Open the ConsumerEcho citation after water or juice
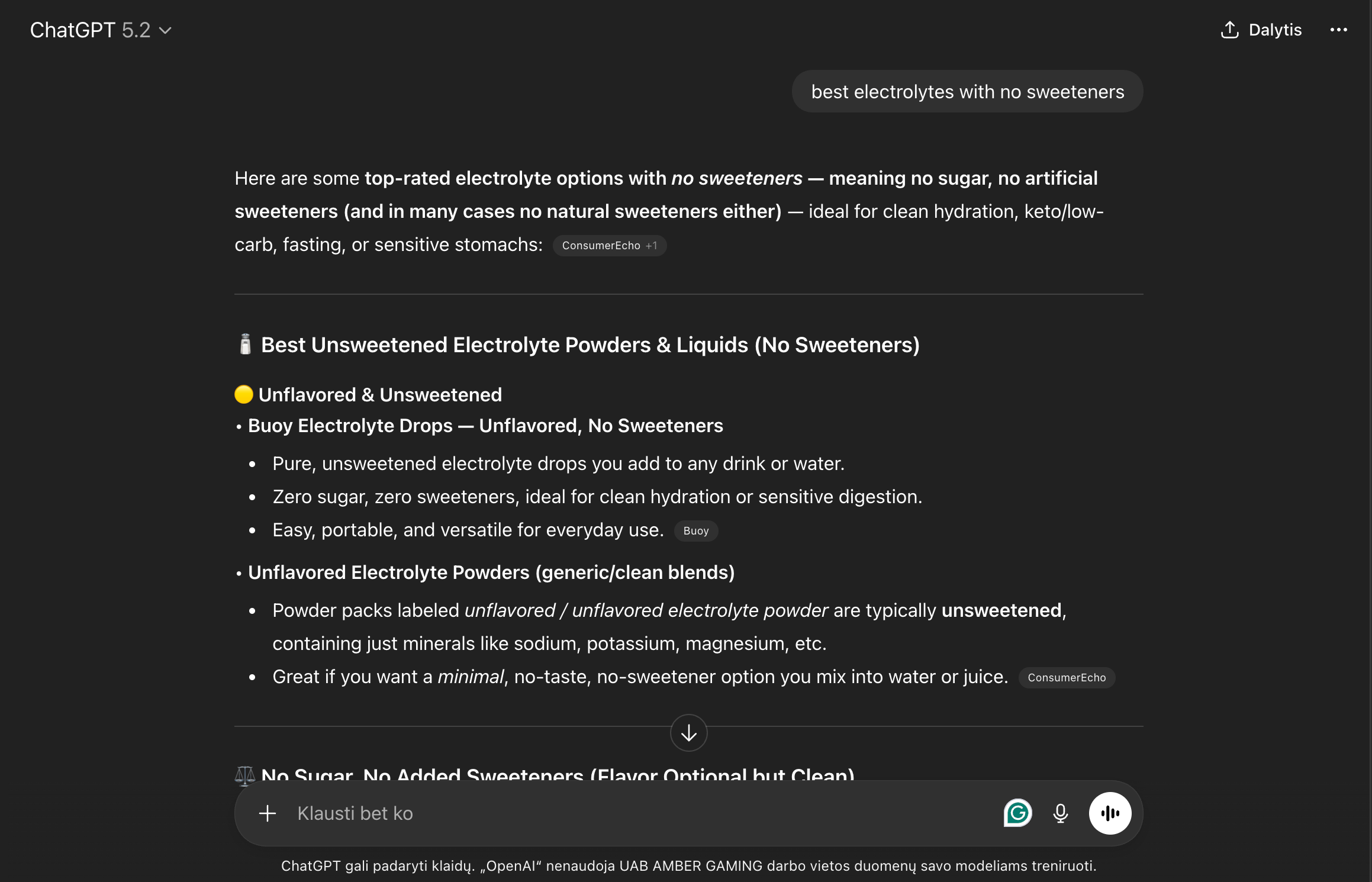 (x=1066, y=678)
